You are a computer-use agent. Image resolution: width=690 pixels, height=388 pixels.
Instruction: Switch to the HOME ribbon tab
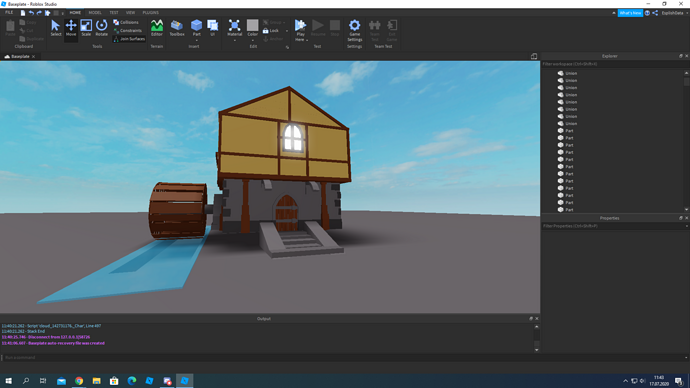coord(75,13)
